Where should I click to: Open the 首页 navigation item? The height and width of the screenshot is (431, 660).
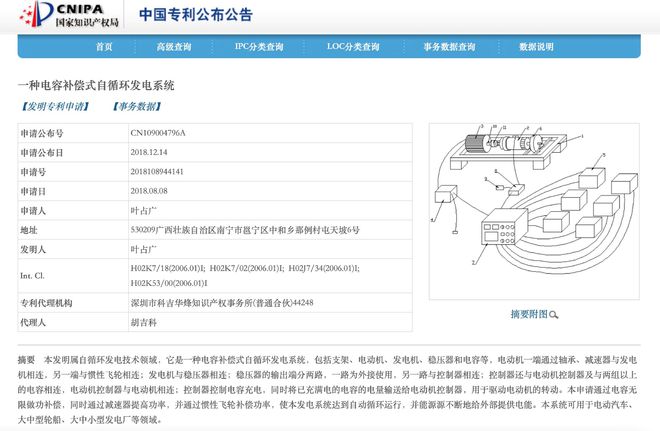[104, 47]
